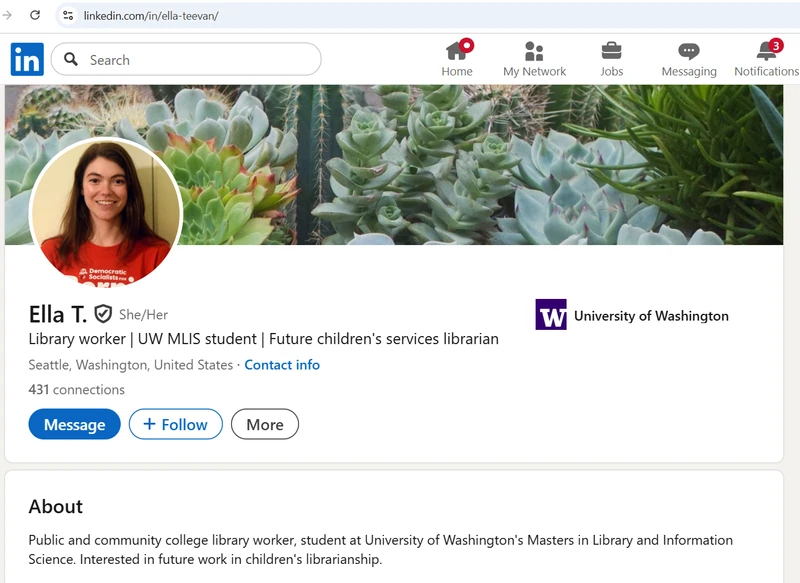Open Contact info
The width and height of the screenshot is (800, 583).
coord(282,365)
